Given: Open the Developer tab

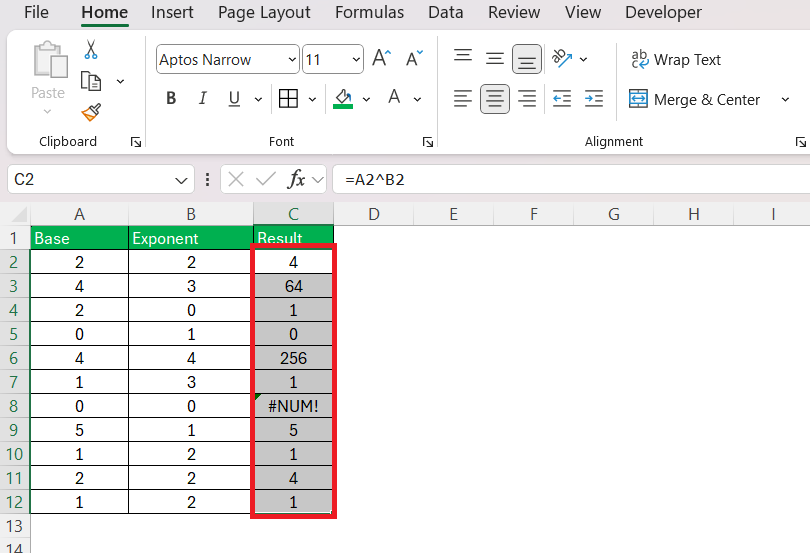Looking at the screenshot, I should [x=663, y=12].
